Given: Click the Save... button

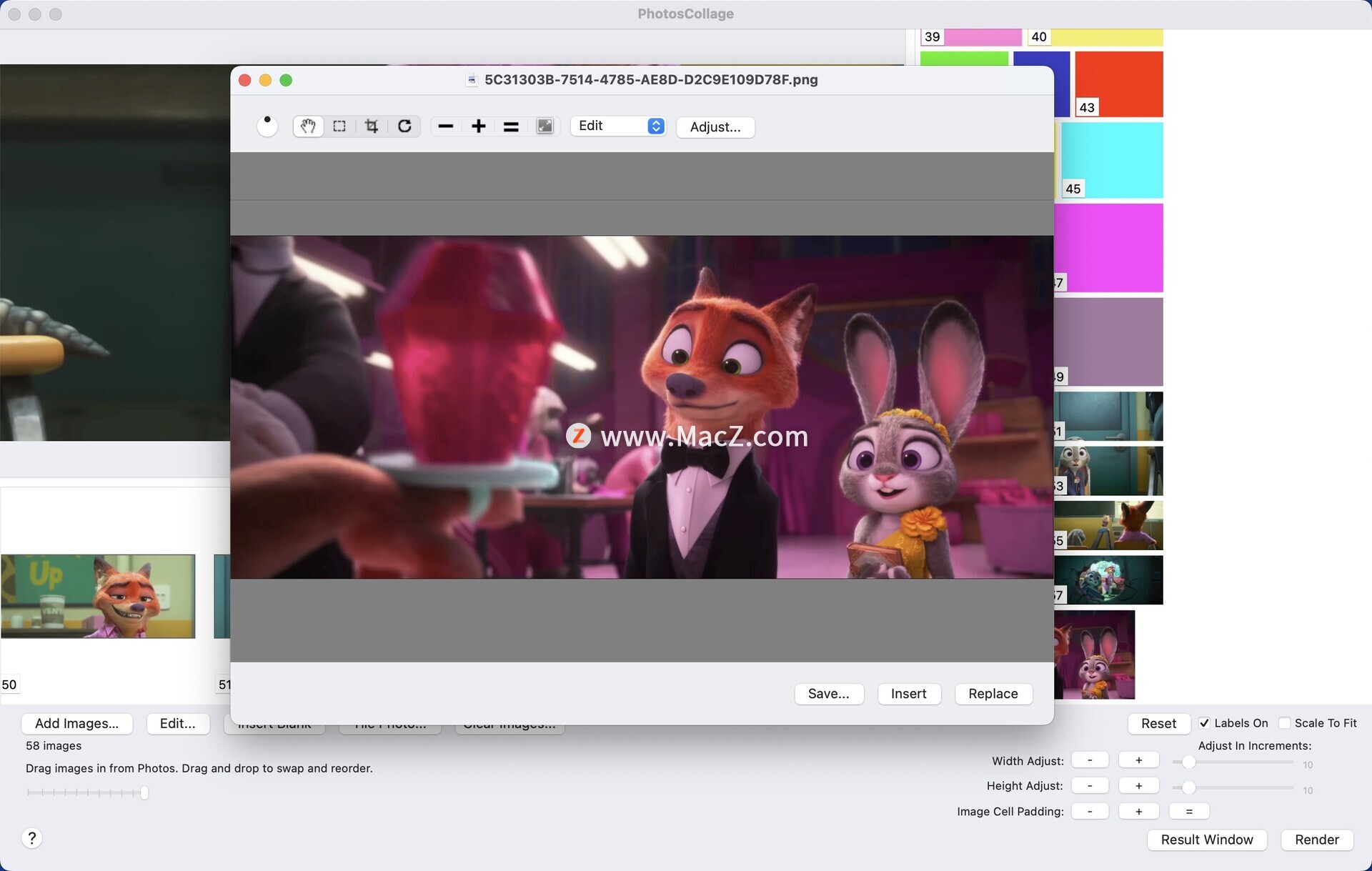Looking at the screenshot, I should coord(829,694).
